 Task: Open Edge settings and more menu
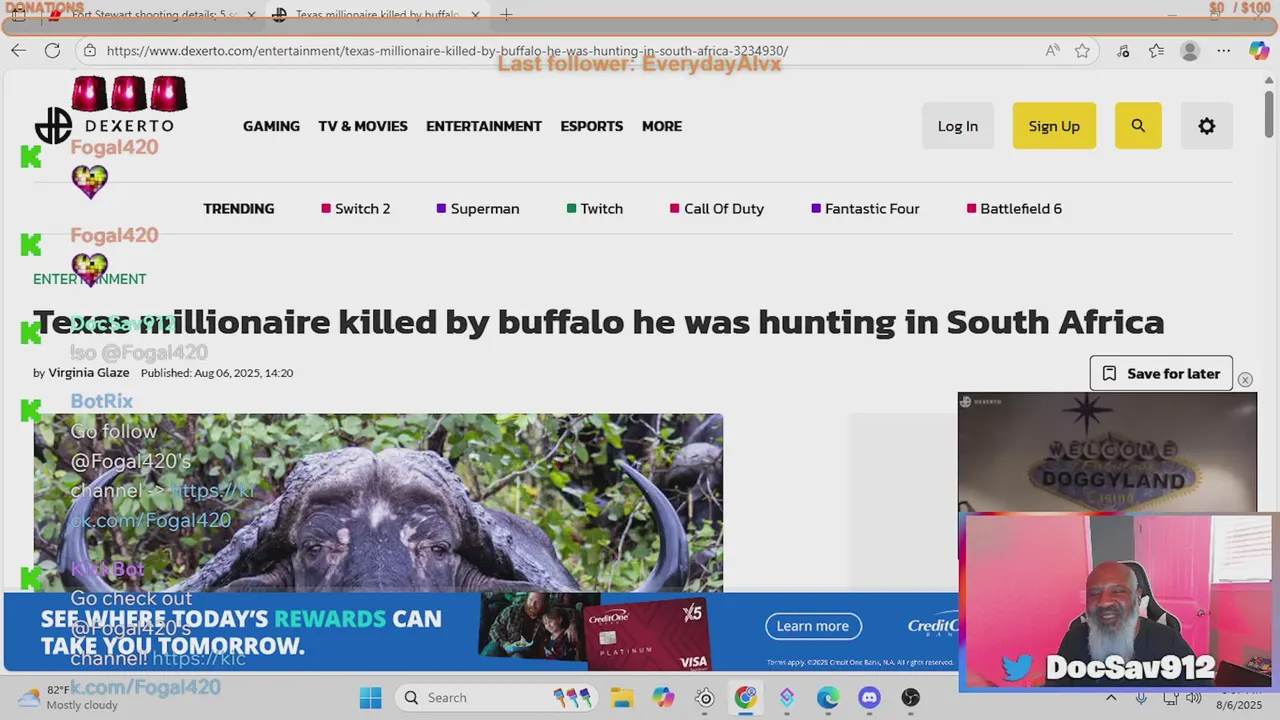click(x=1223, y=51)
